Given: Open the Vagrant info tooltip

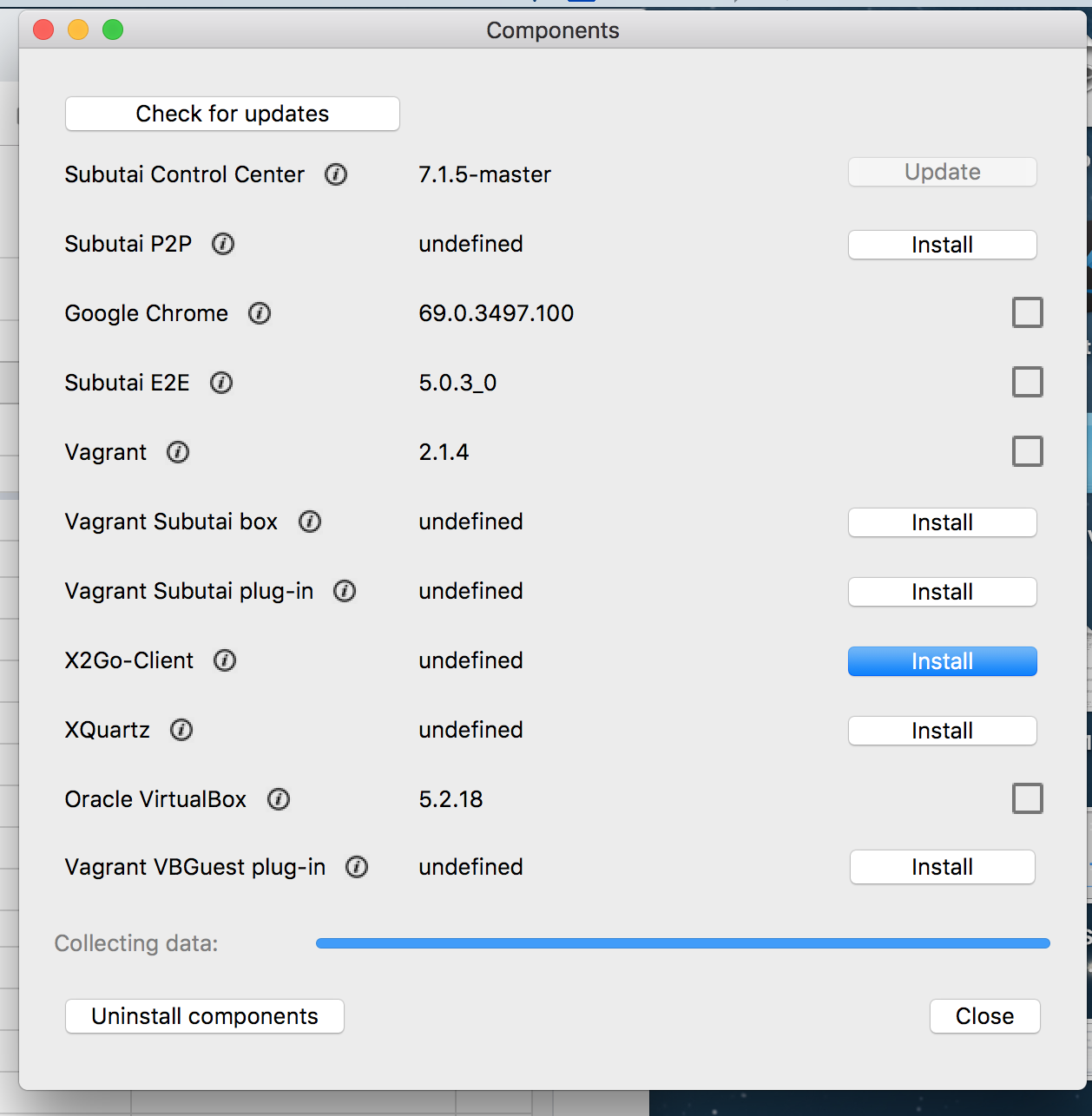Looking at the screenshot, I should click(177, 452).
